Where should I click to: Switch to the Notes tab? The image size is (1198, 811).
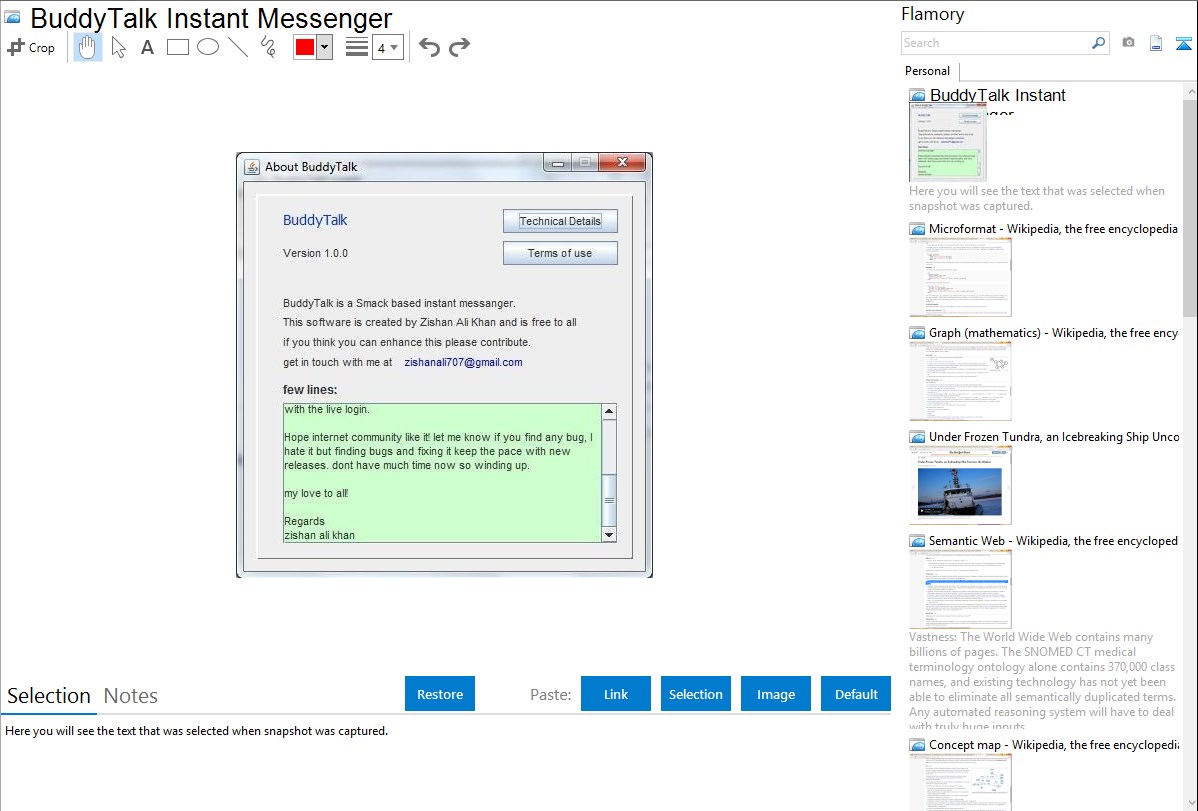click(x=131, y=696)
